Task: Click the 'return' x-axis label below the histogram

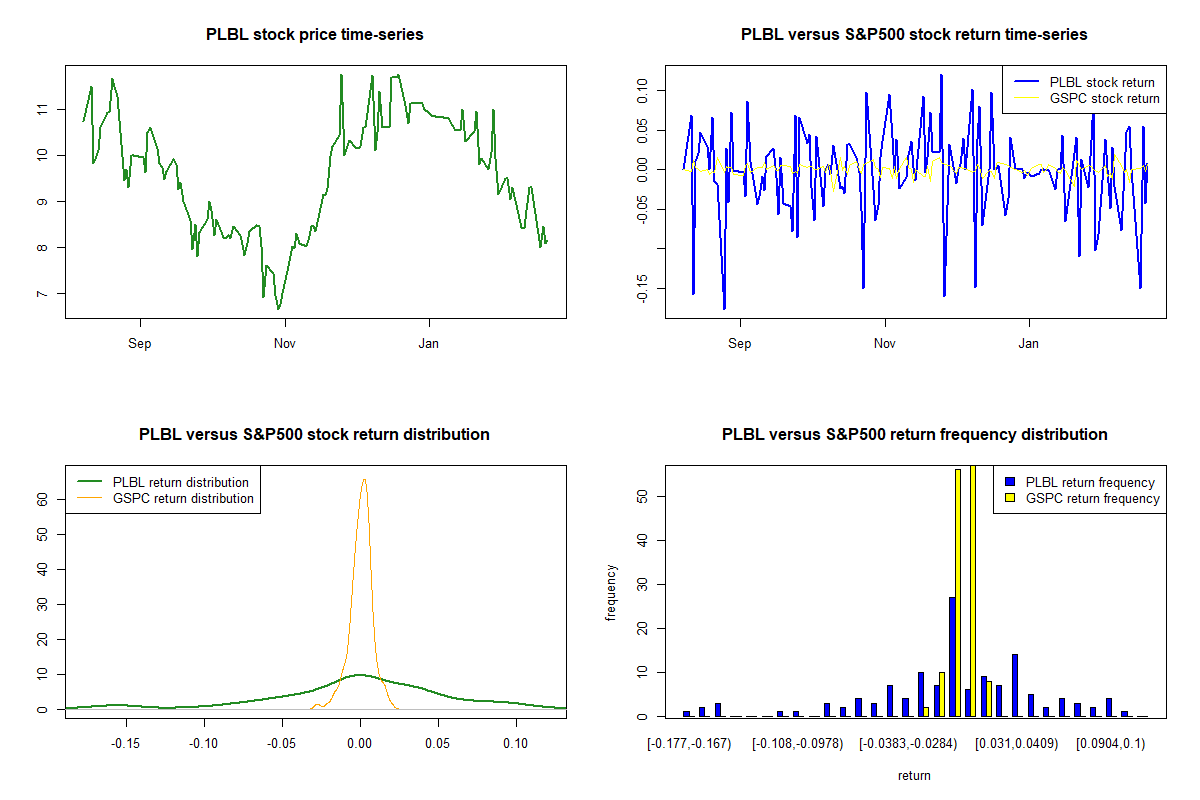Action: click(914, 775)
